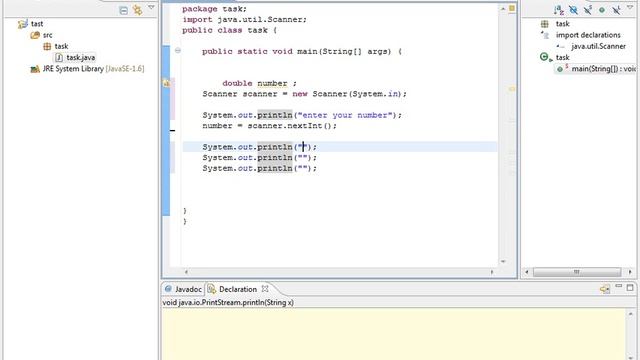The image size is (640, 360).
Task: Click warning marker beside double number line
Action: pyautogui.click(x=167, y=83)
